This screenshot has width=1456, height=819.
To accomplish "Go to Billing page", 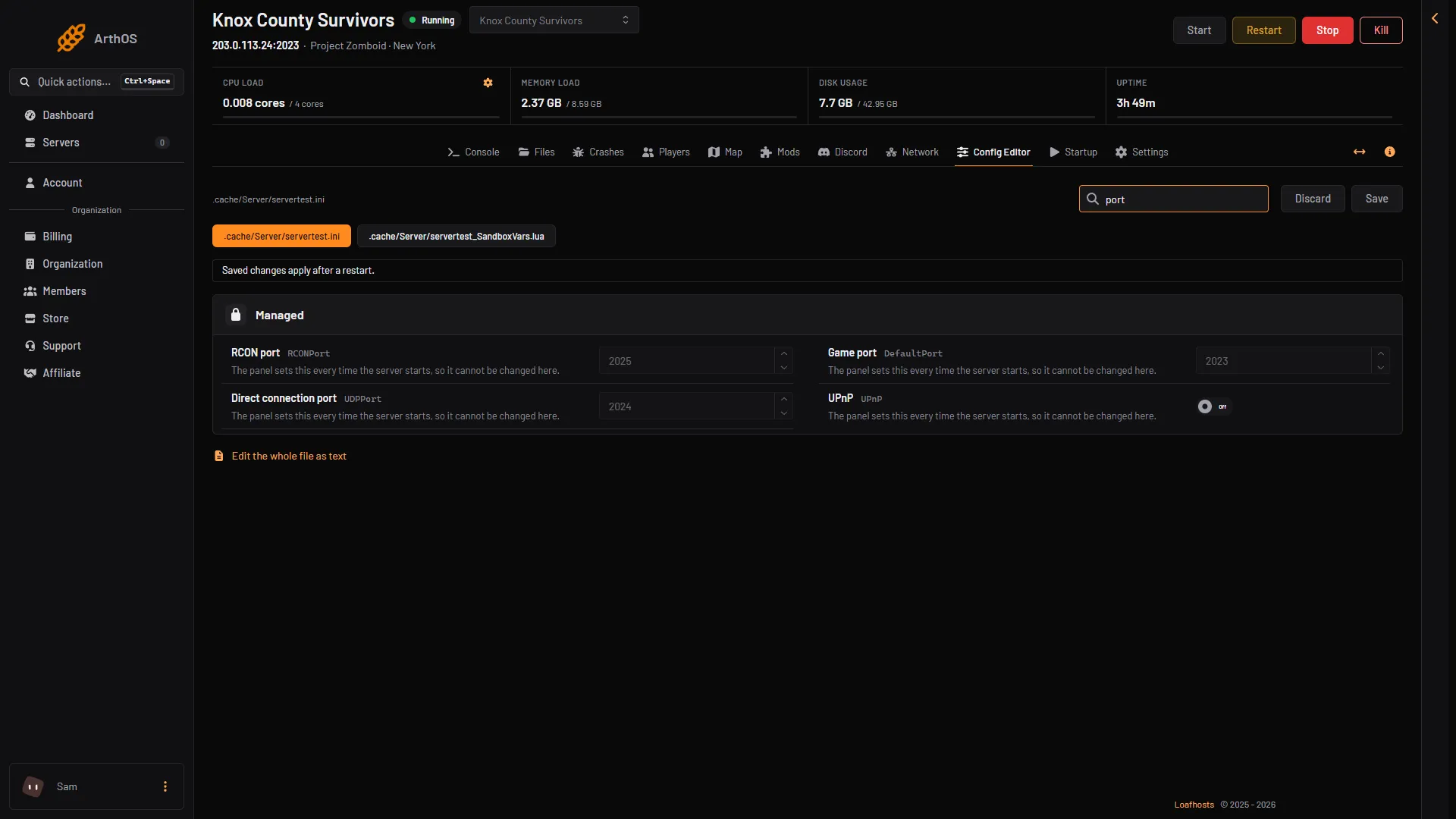I will point(96,237).
